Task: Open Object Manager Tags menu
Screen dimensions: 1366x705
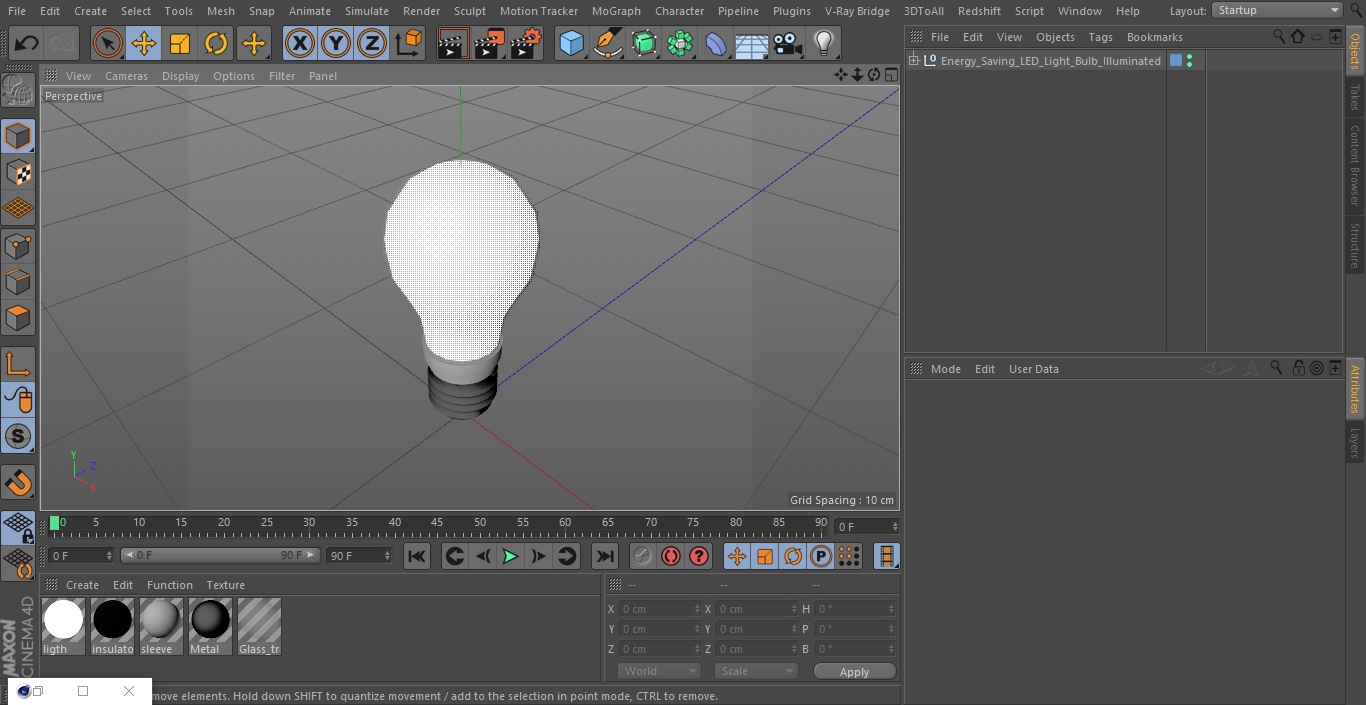Action: tap(1100, 37)
